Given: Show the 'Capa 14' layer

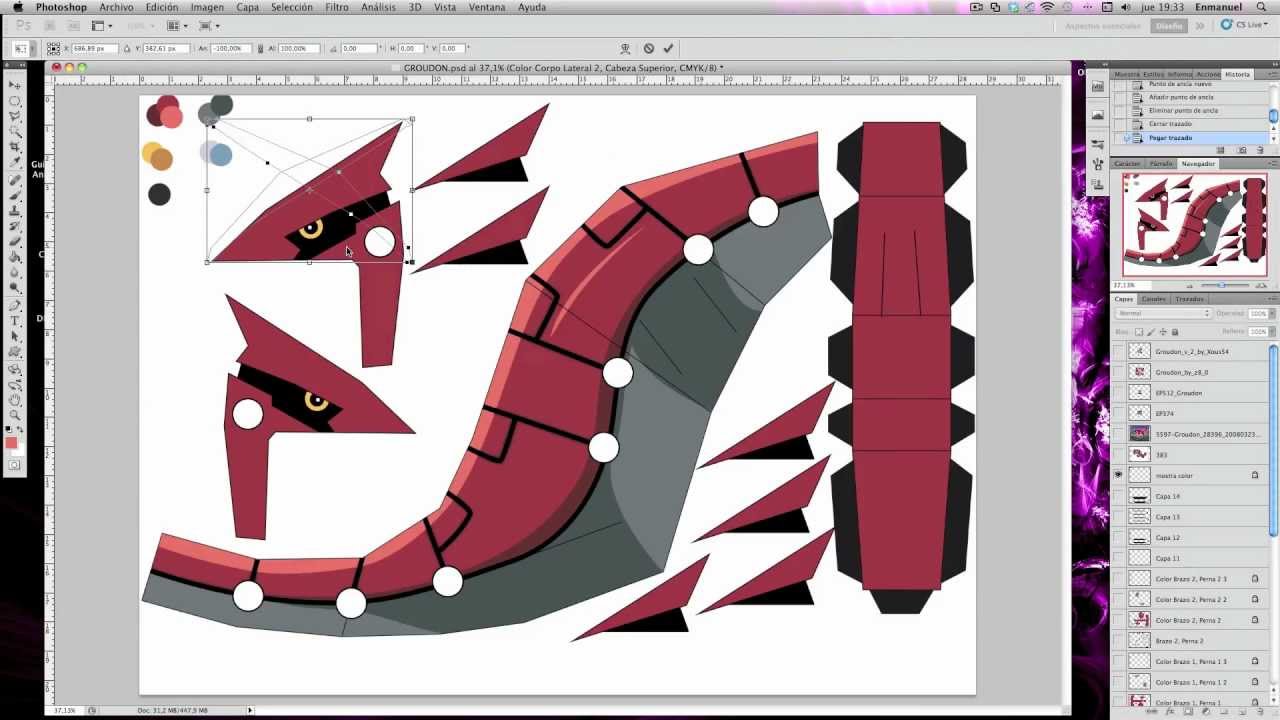Looking at the screenshot, I should coord(1118,496).
